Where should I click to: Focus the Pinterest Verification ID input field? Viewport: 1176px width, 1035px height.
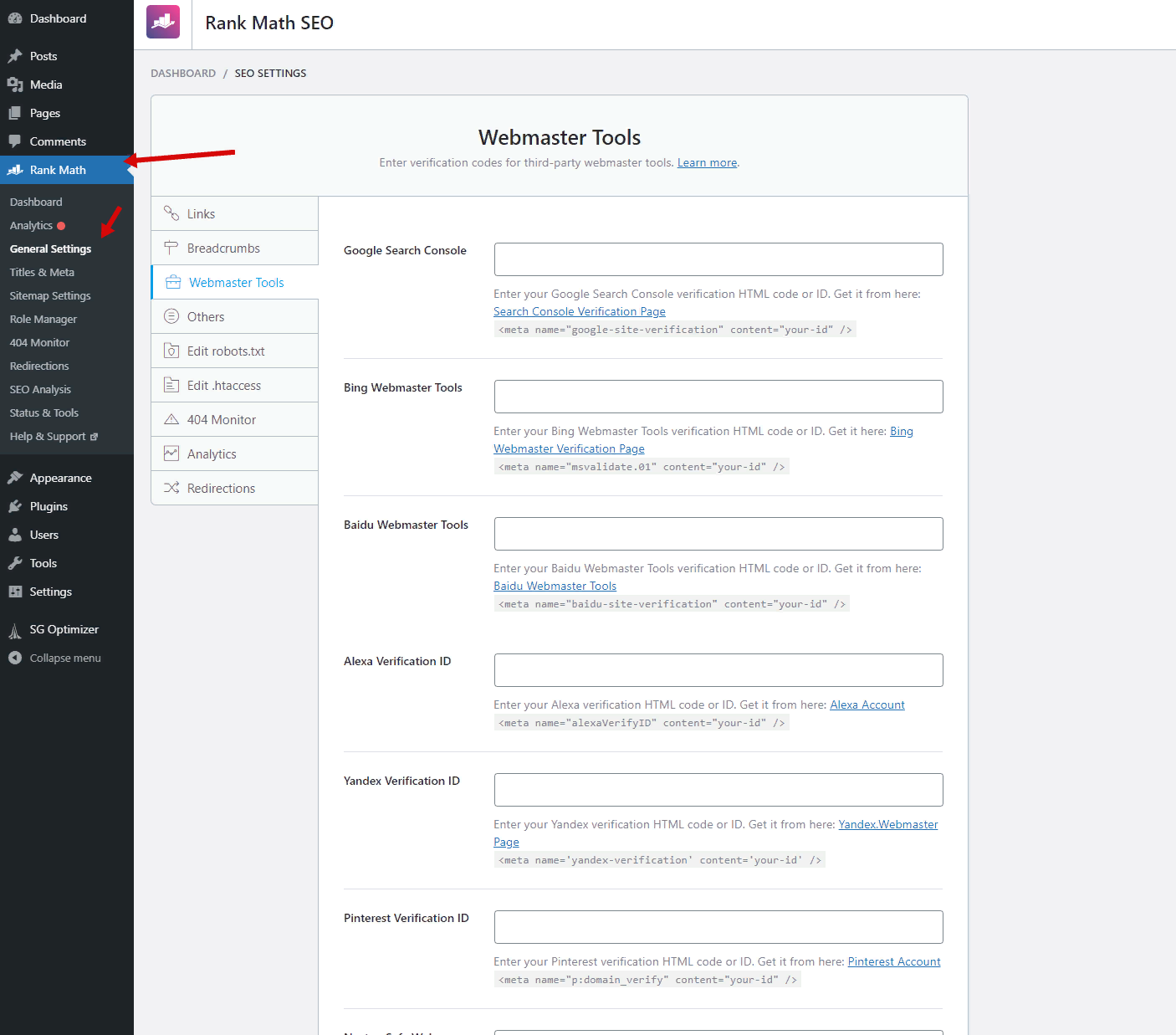click(718, 927)
